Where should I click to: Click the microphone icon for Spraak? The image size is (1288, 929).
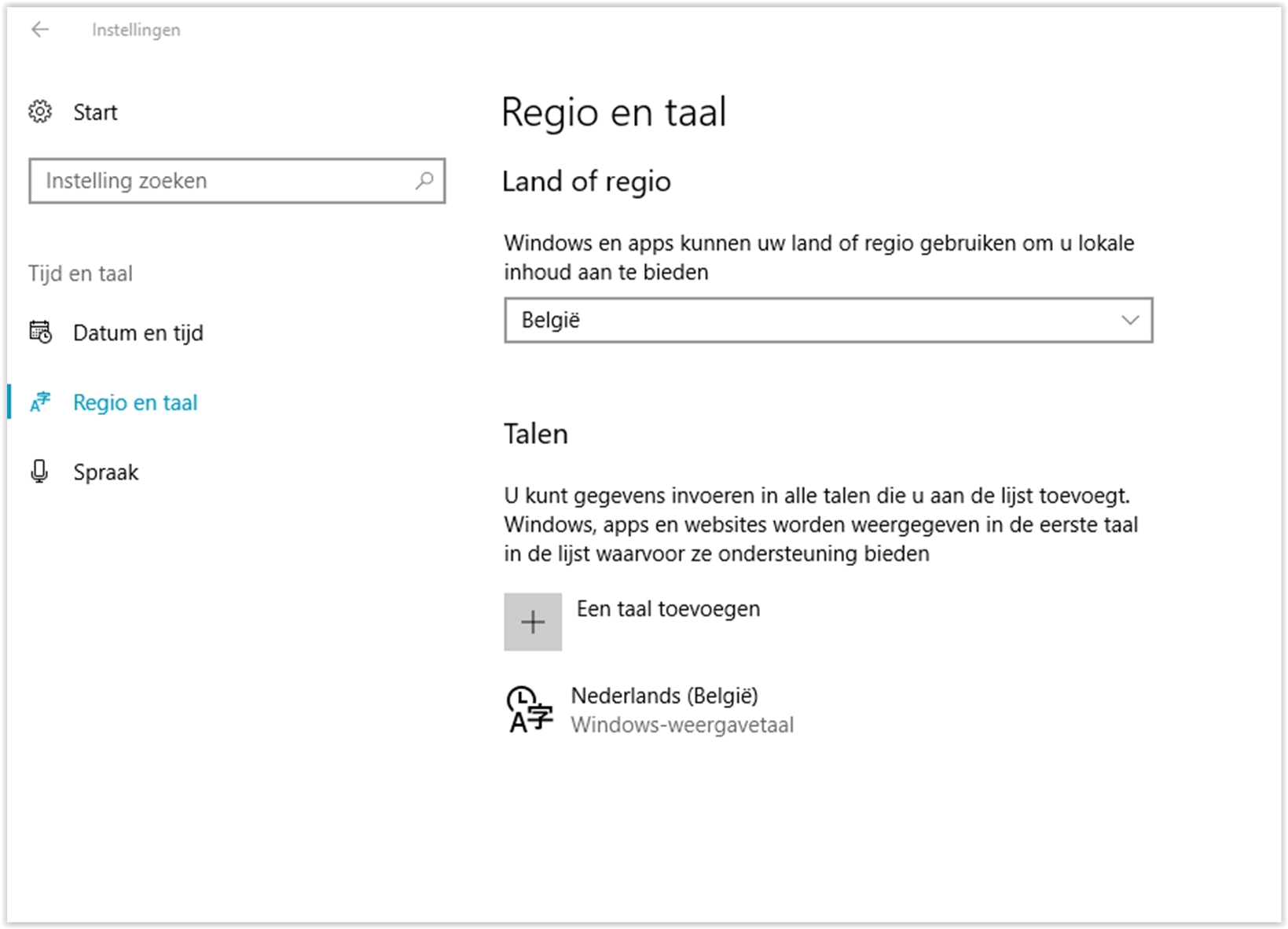click(39, 472)
